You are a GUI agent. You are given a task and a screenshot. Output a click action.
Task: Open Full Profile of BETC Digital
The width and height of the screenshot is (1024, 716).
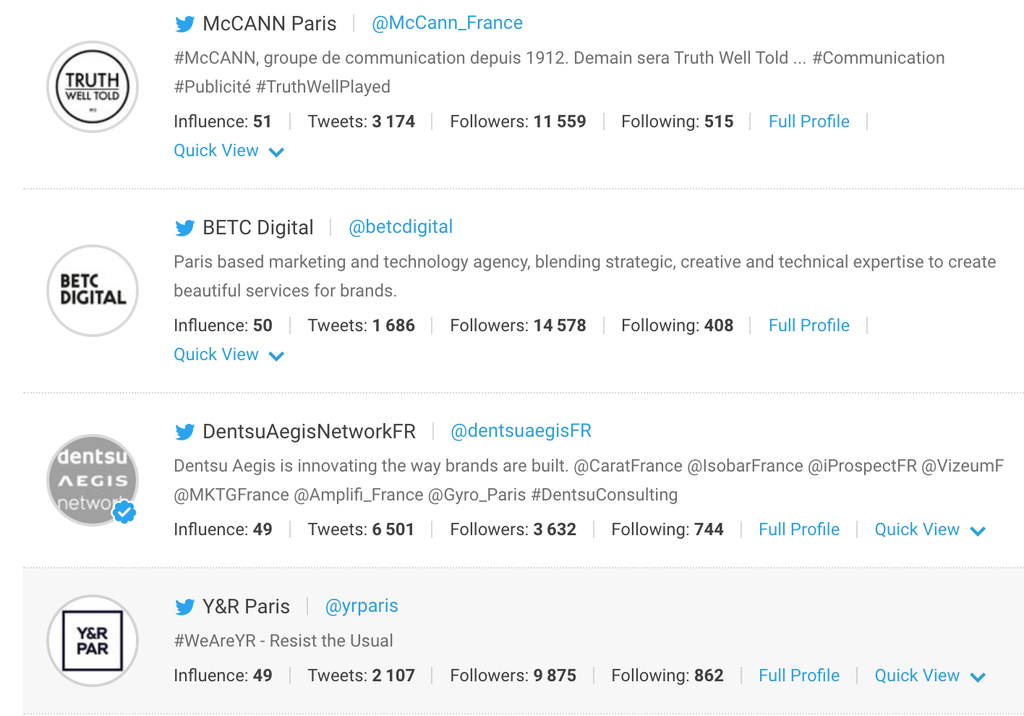809,326
